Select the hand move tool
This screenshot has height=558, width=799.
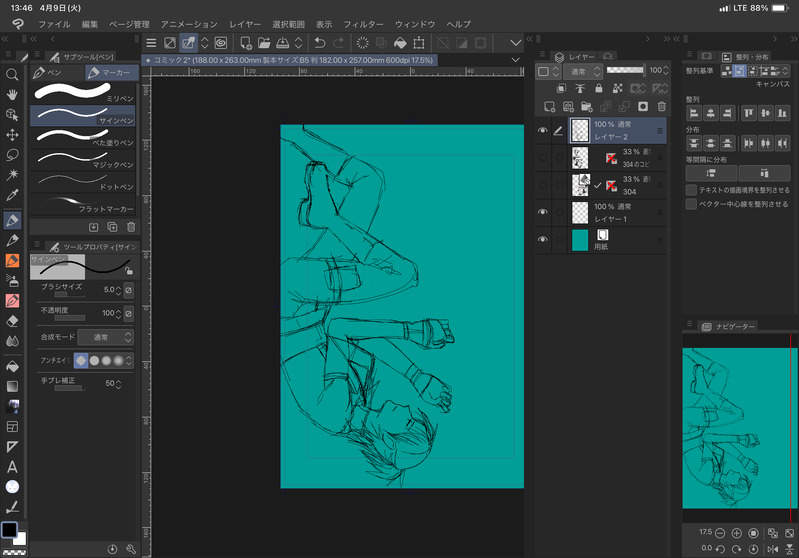click(x=12, y=94)
